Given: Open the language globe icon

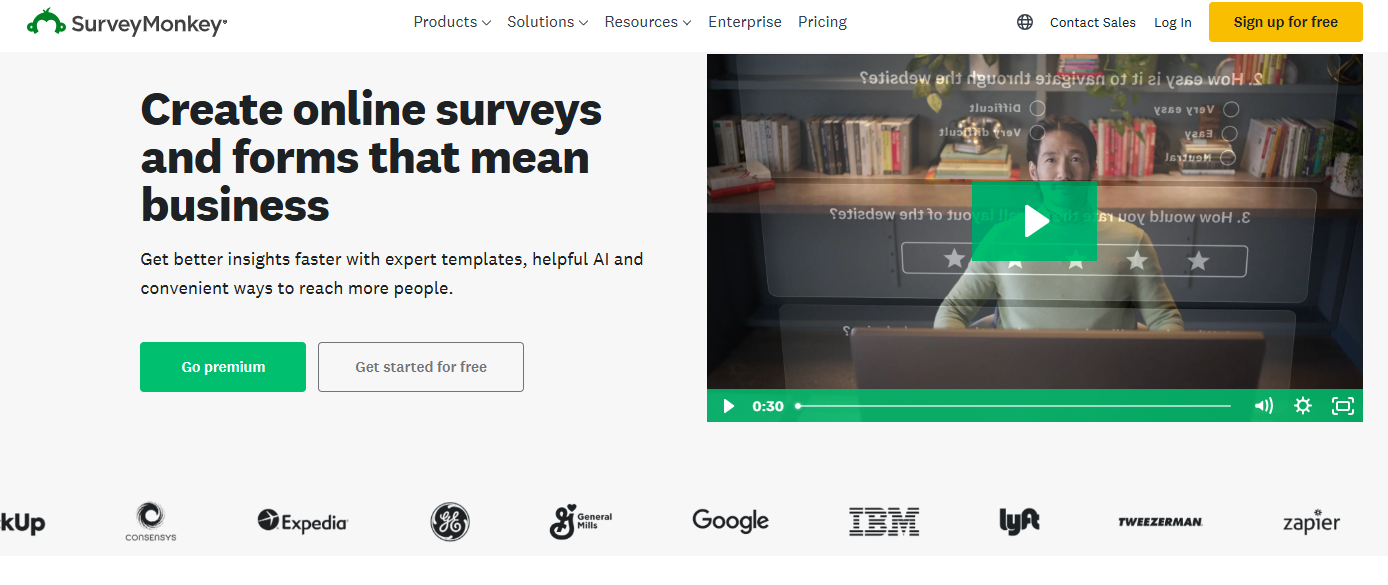Looking at the screenshot, I should click(1025, 22).
